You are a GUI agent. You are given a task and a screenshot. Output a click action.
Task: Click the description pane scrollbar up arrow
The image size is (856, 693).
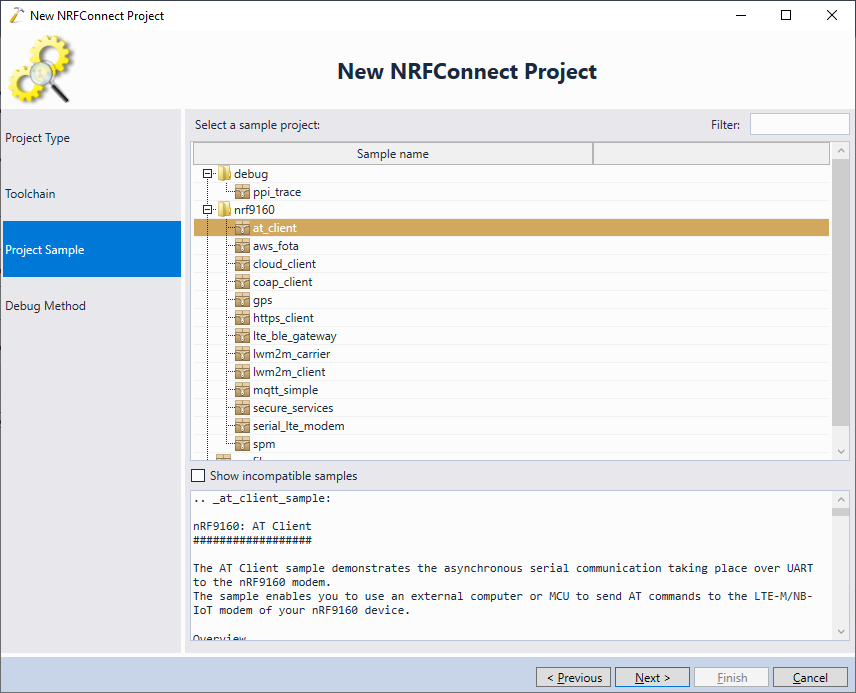841,499
